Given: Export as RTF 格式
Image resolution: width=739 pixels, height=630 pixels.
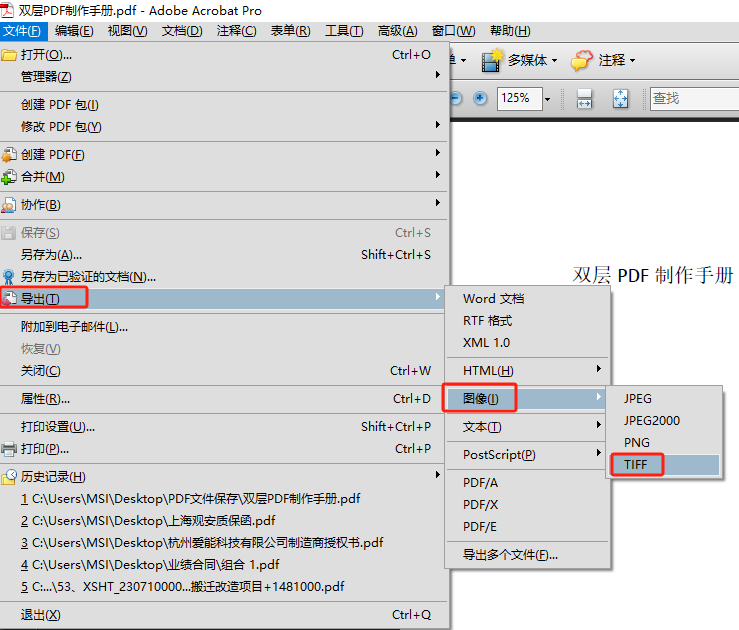Looking at the screenshot, I should click(528, 321).
